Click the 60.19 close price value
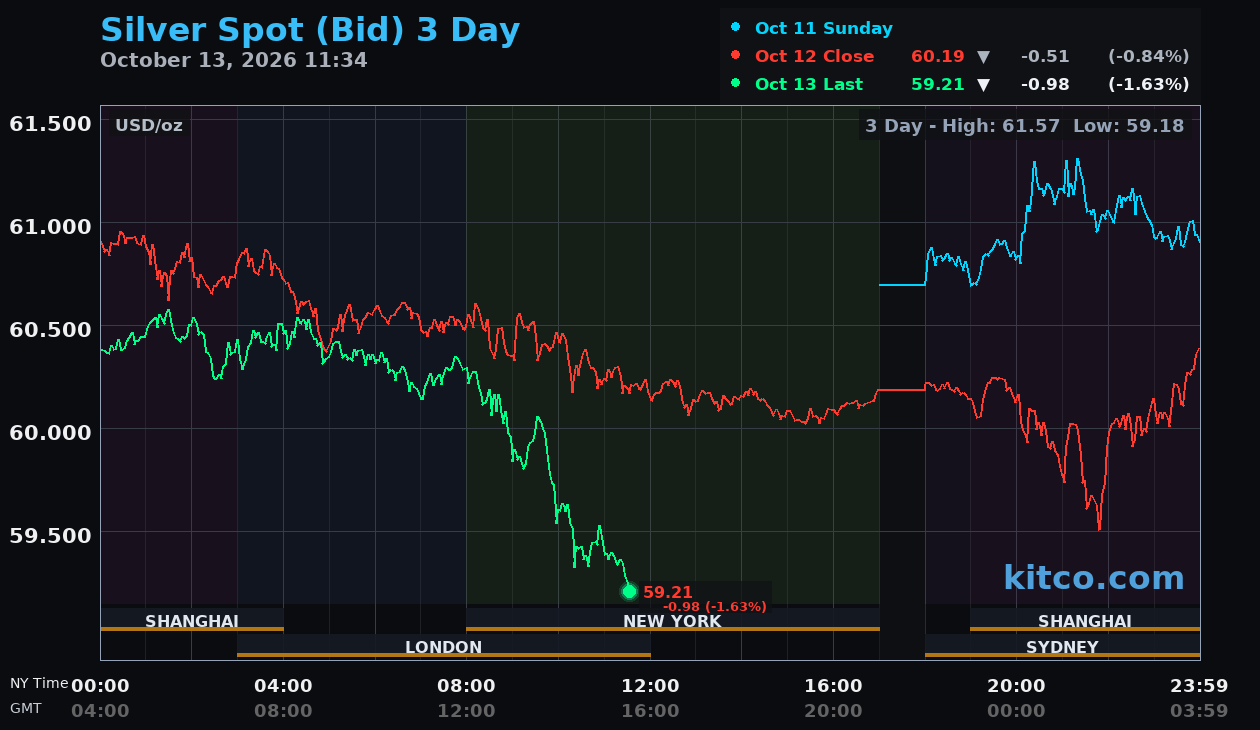 [x=938, y=56]
